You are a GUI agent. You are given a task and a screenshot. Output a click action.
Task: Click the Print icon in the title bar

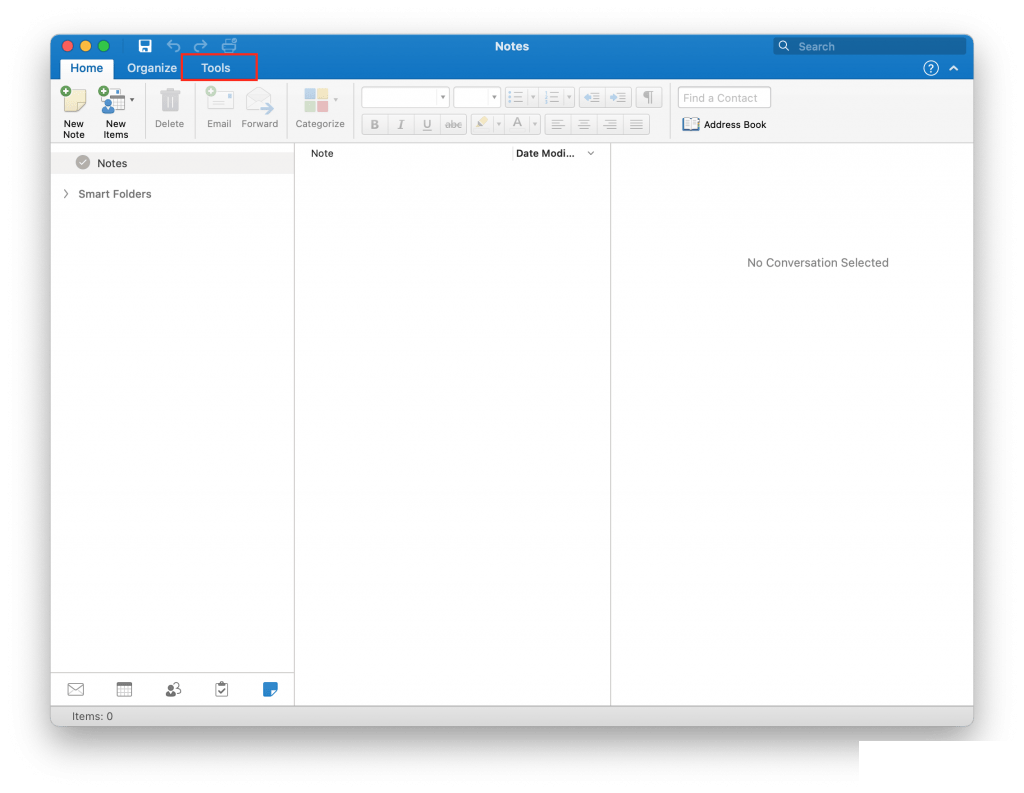pyautogui.click(x=229, y=46)
